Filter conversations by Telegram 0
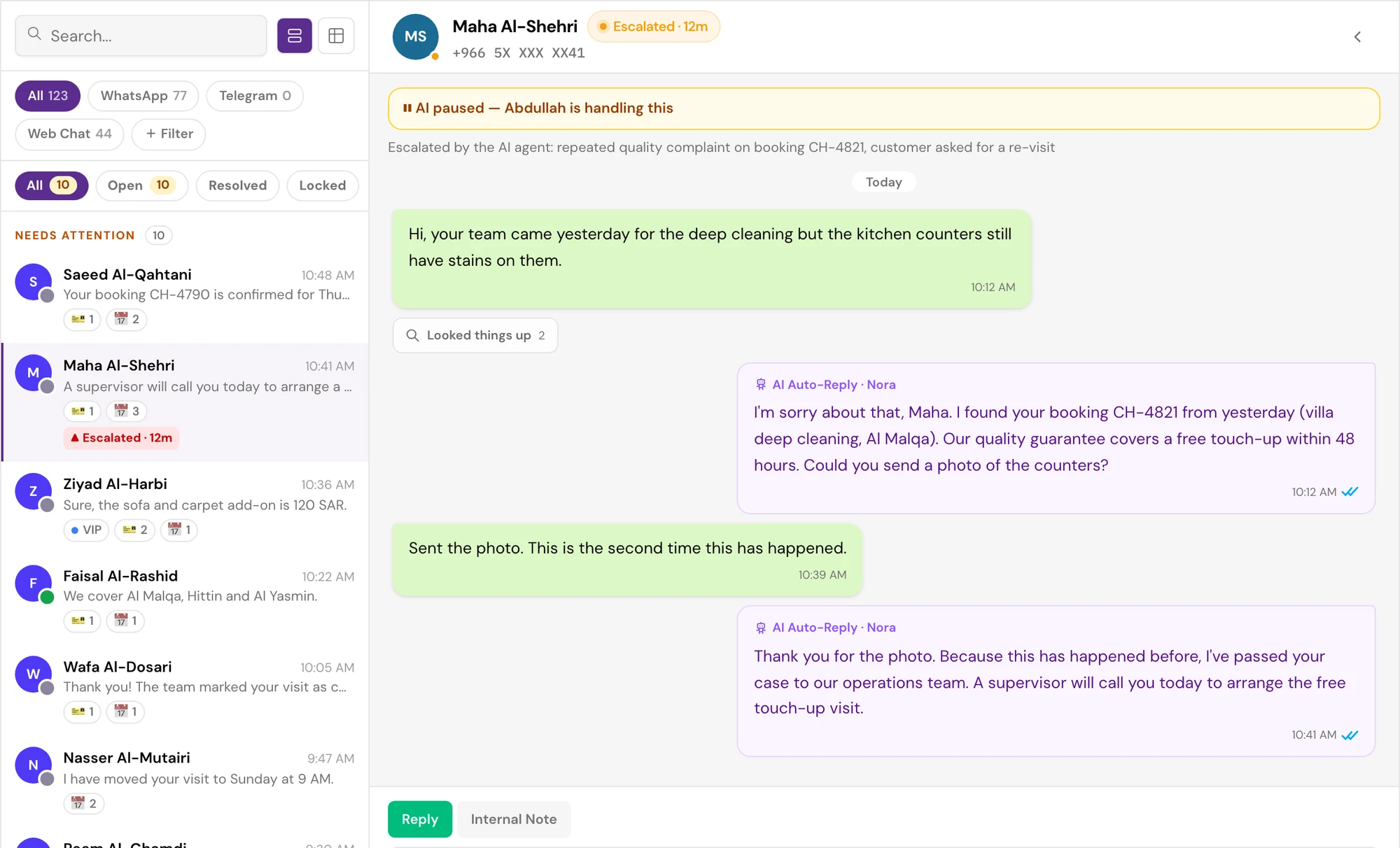The image size is (1400, 848). tap(255, 96)
